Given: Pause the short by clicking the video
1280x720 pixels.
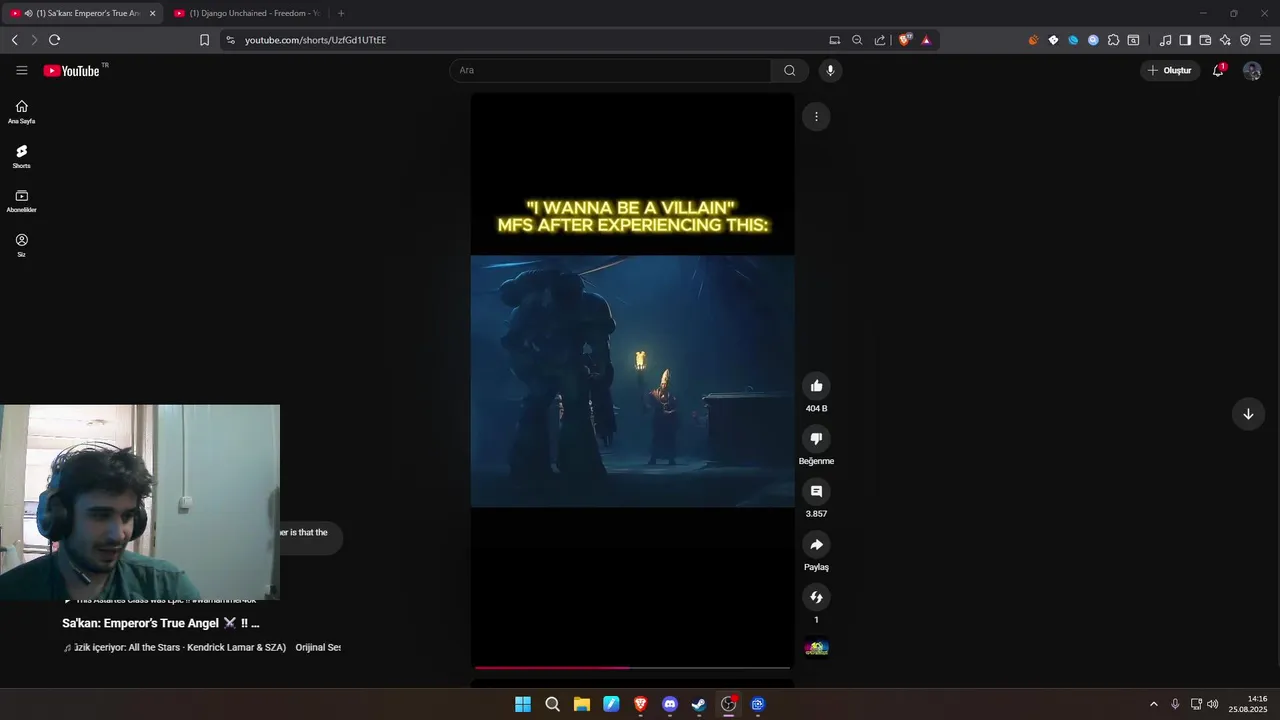Looking at the screenshot, I should click(x=632, y=380).
